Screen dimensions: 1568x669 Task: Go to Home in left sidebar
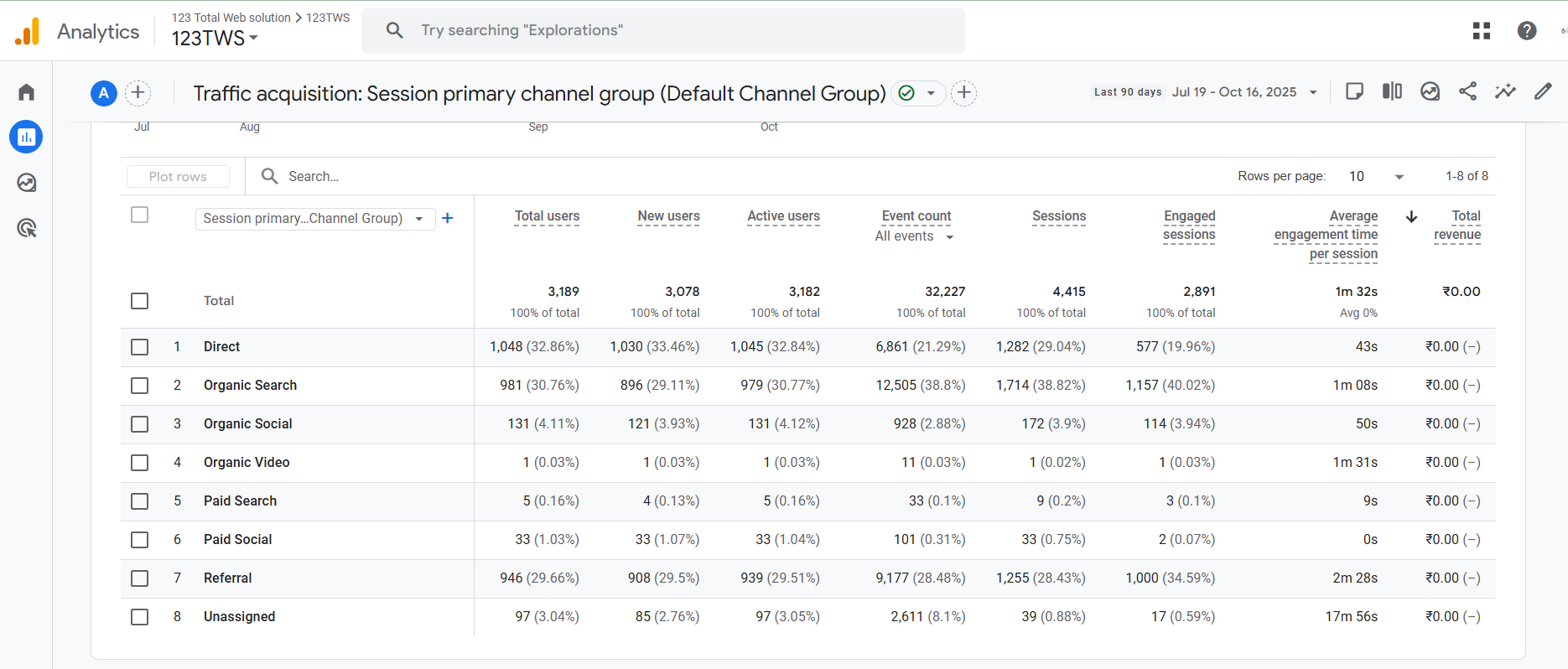click(x=26, y=92)
